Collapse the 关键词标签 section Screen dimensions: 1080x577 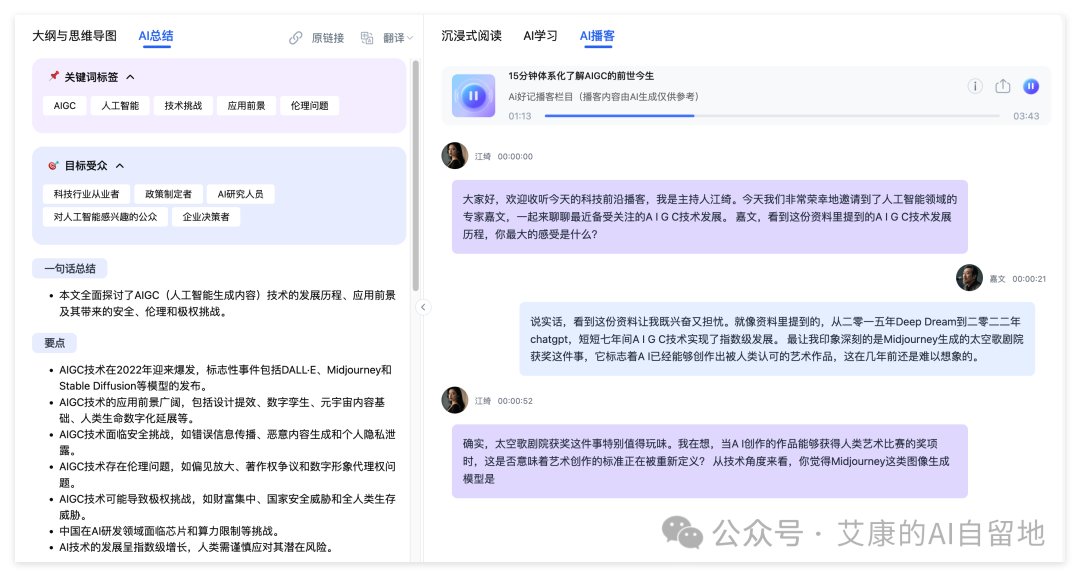pyautogui.click(x=131, y=76)
